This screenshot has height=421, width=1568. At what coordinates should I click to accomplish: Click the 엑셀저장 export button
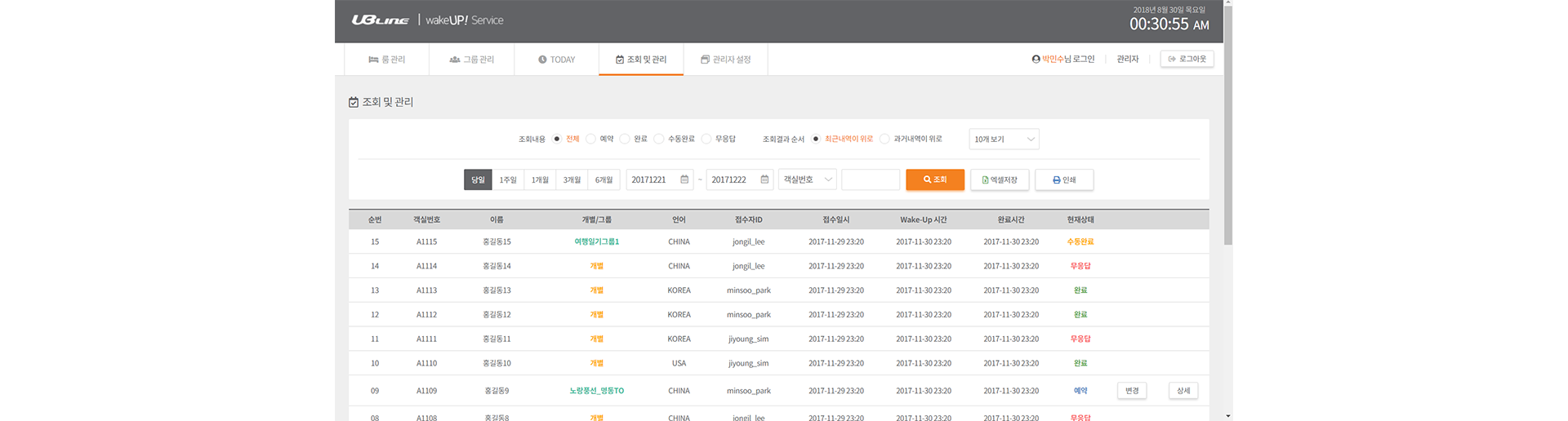coord(1000,179)
